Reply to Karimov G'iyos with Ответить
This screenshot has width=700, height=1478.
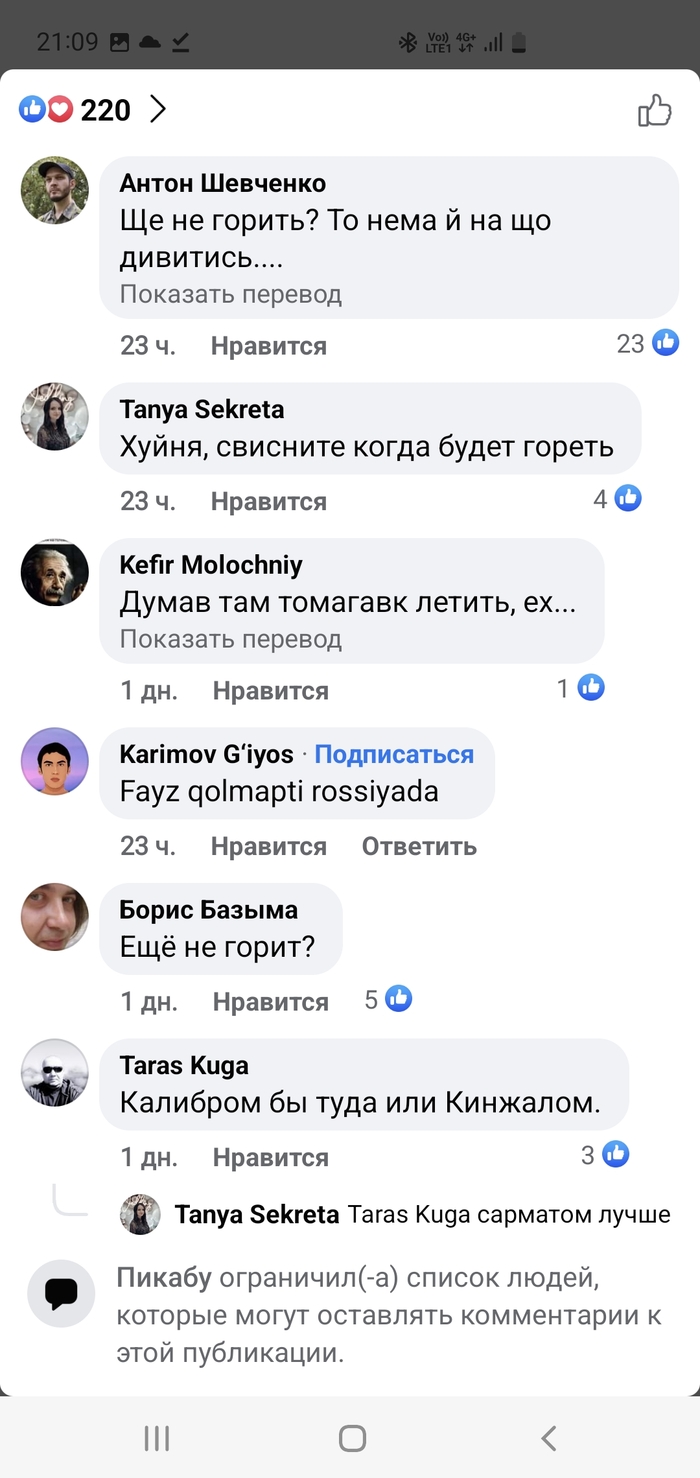419,846
